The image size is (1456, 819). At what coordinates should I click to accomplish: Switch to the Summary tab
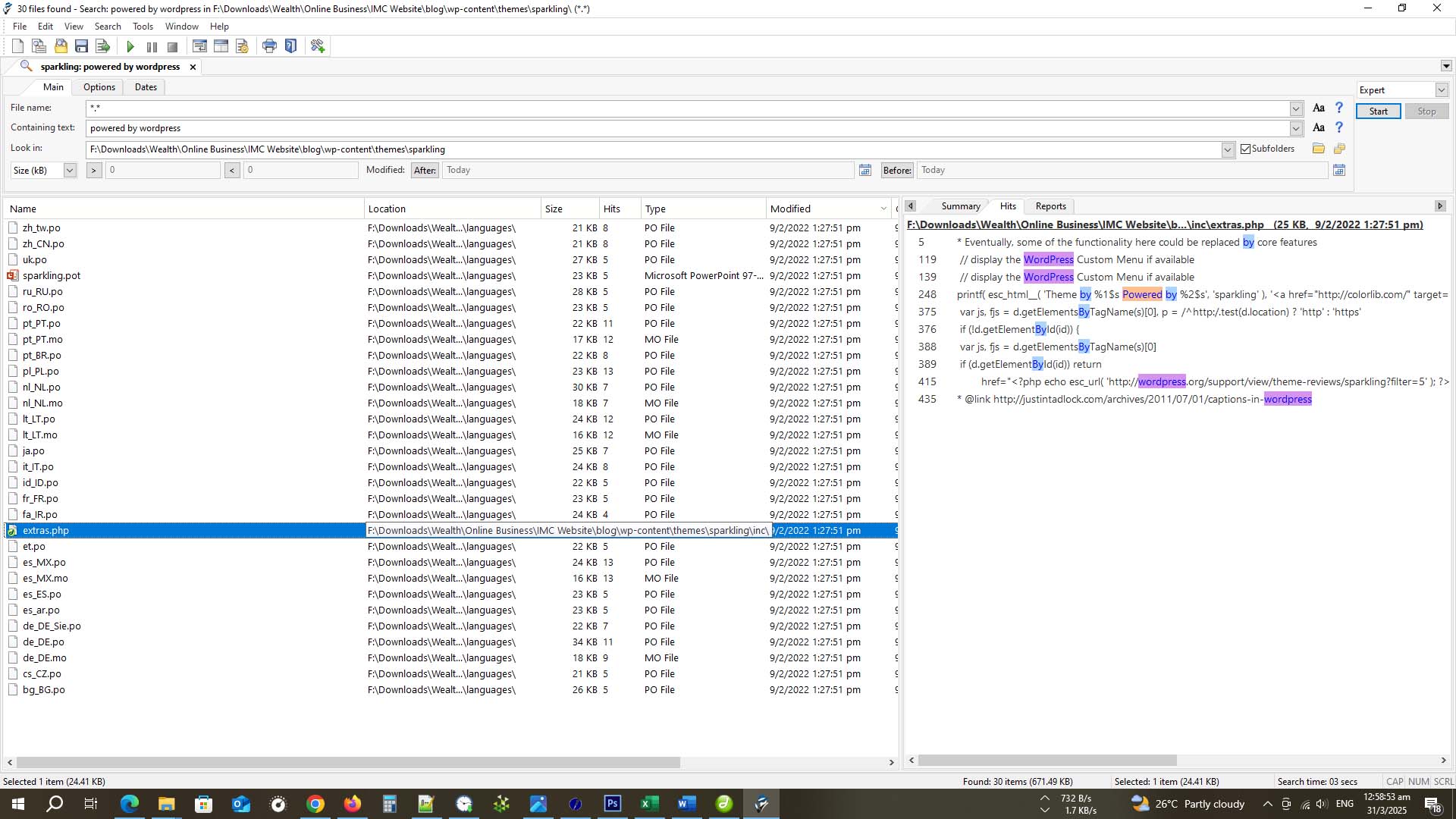tap(961, 206)
